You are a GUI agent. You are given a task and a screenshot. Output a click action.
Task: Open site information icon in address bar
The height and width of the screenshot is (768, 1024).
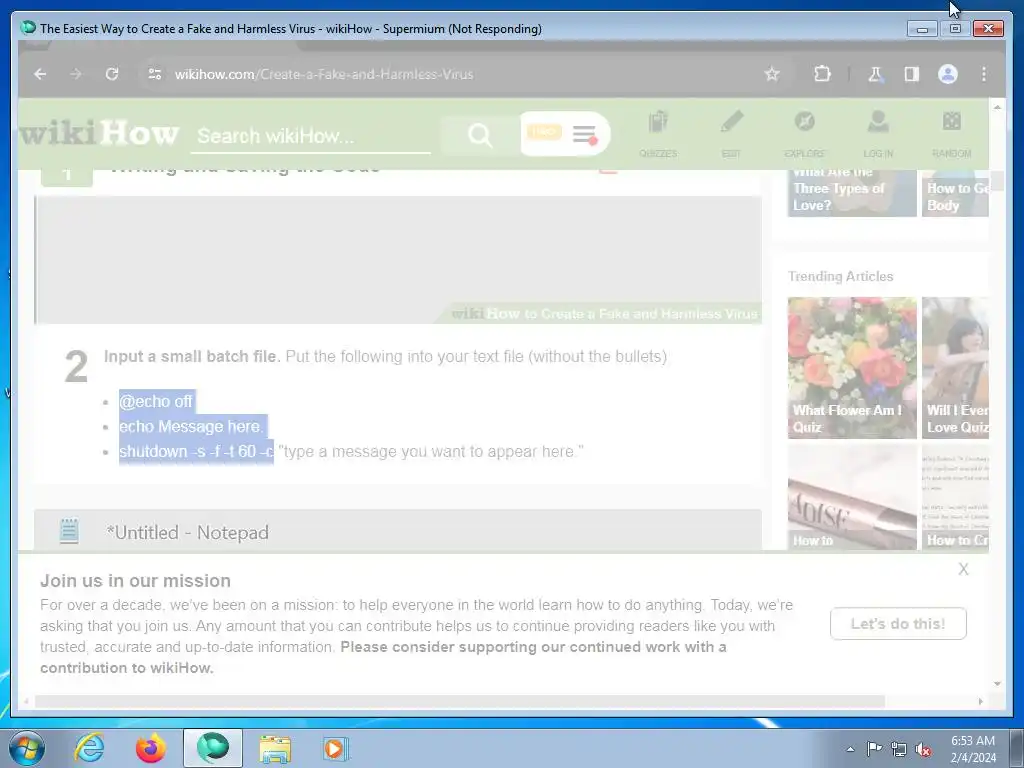pos(155,74)
